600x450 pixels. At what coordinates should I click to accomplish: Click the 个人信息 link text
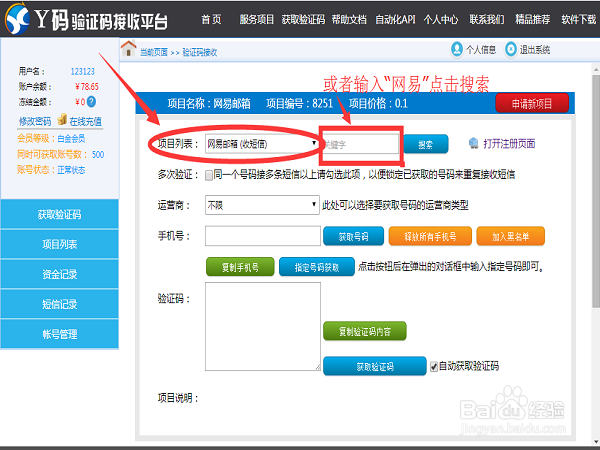click(481, 49)
